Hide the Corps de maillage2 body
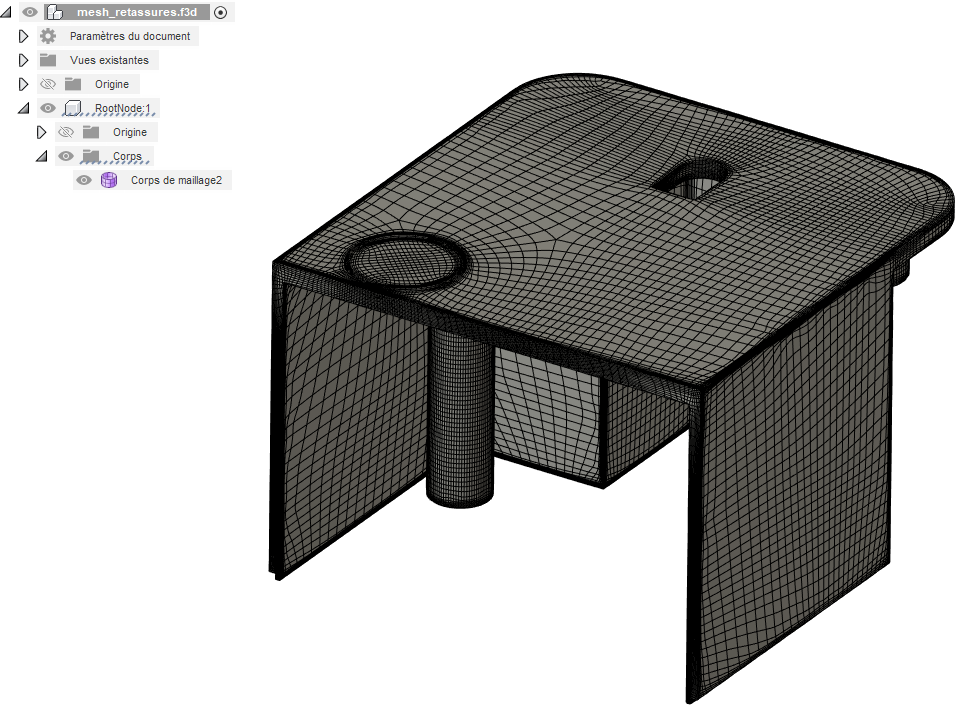Screen dimensions: 973x706 click(84, 180)
